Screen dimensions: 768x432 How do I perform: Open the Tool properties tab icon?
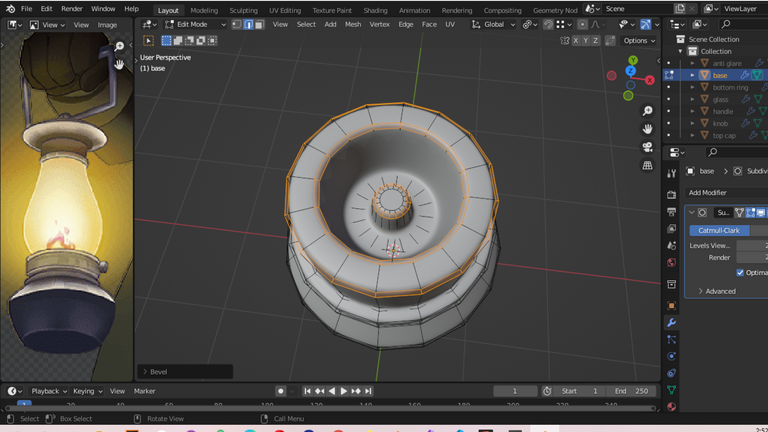point(672,173)
